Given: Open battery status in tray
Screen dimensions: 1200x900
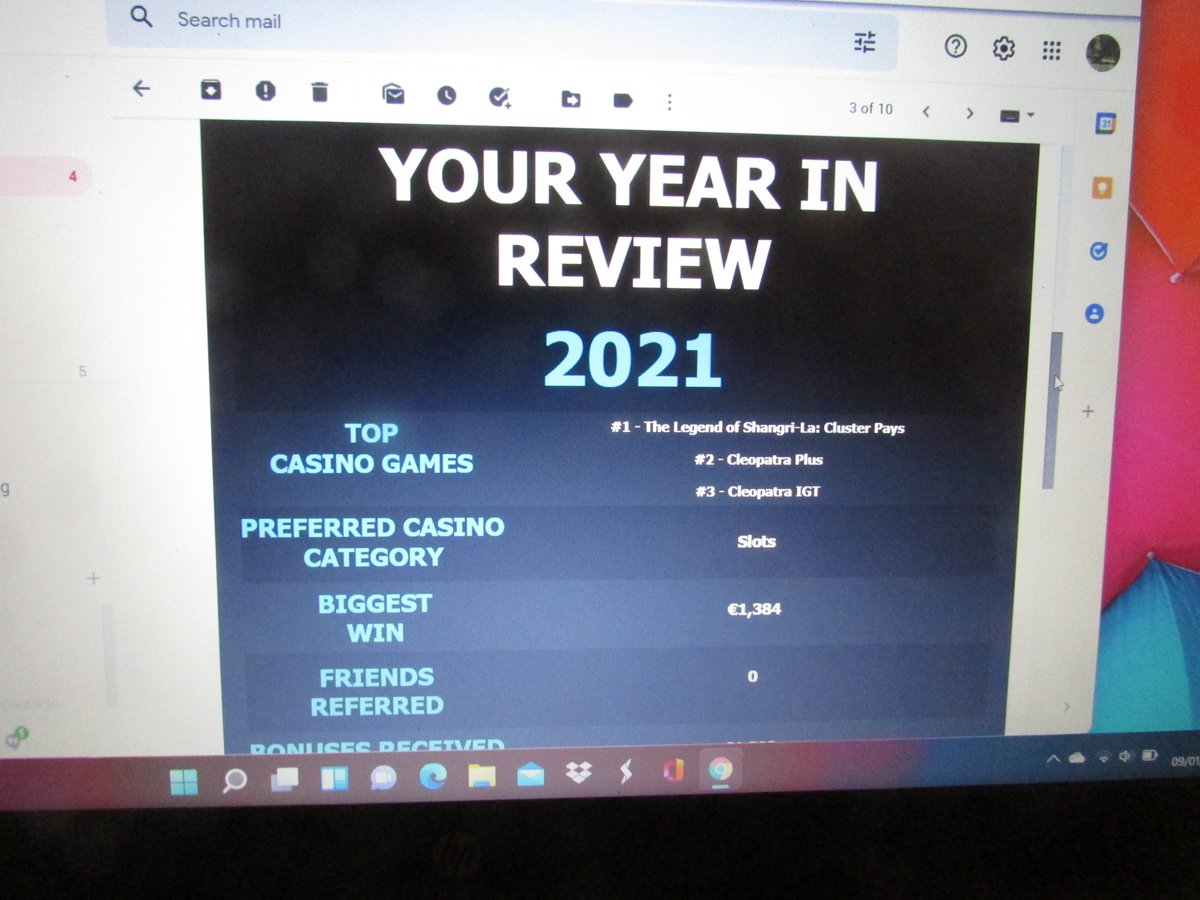Looking at the screenshot, I should (x=1150, y=757).
